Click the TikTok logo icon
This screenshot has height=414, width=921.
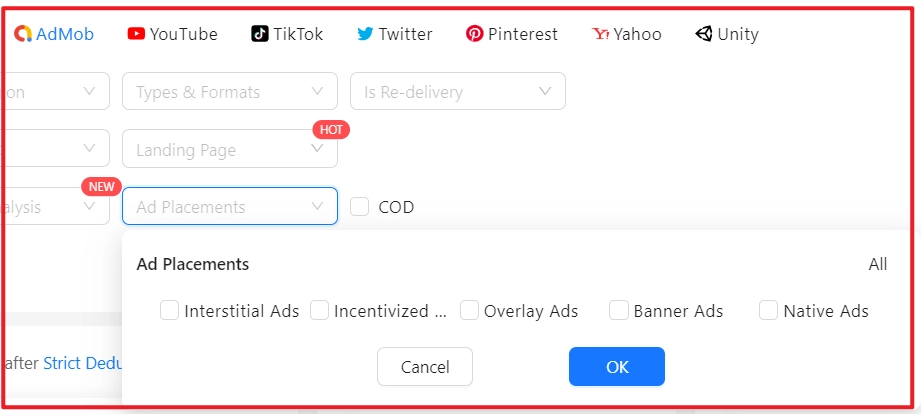(259, 34)
